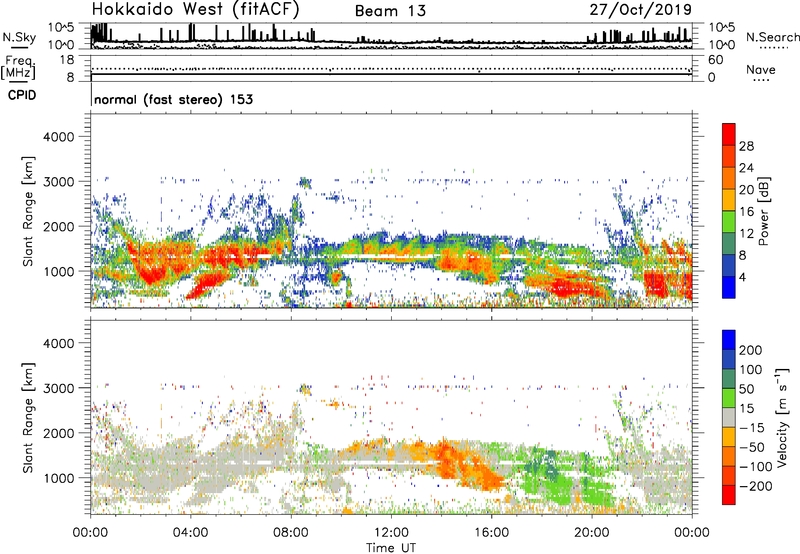Screen dimensions: 800x554
Task: Select the orange Power segment between 20 and 24
Action: pyautogui.click(x=729, y=178)
